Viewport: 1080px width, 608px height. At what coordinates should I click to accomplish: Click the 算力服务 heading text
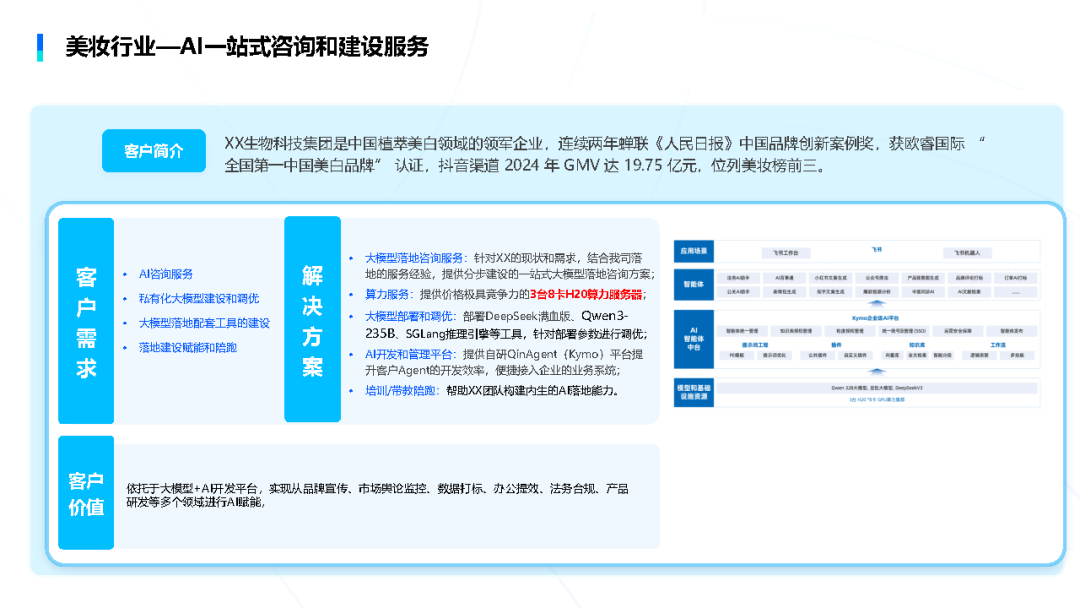click(387, 294)
